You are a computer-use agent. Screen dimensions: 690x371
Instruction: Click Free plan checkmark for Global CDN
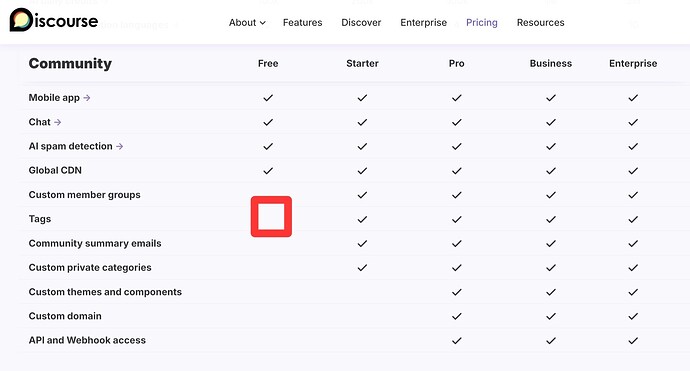pyautogui.click(x=268, y=170)
